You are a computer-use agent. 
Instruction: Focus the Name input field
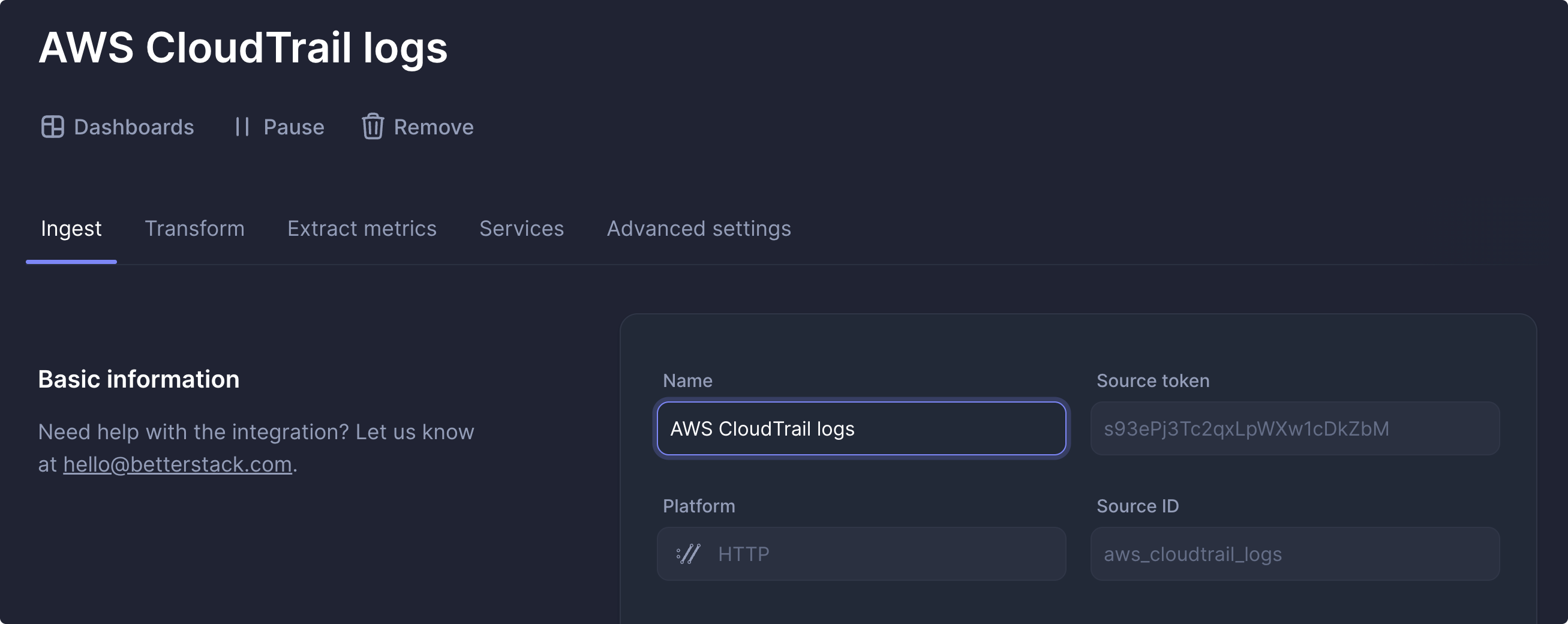[x=861, y=428]
